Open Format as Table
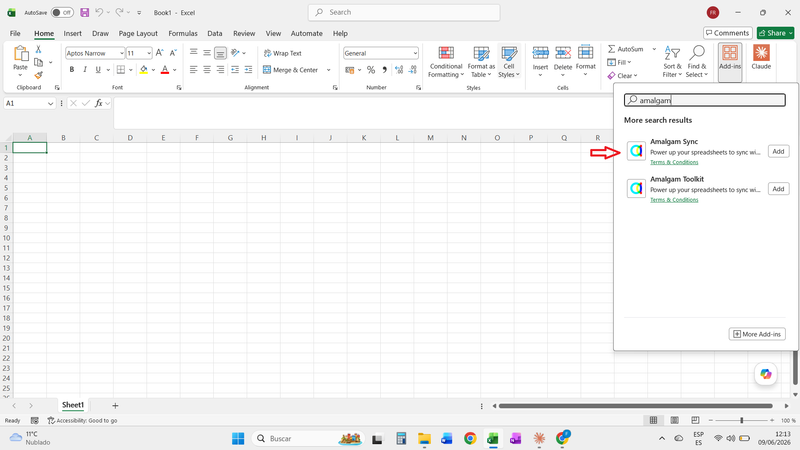800x450 pixels. (481, 62)
